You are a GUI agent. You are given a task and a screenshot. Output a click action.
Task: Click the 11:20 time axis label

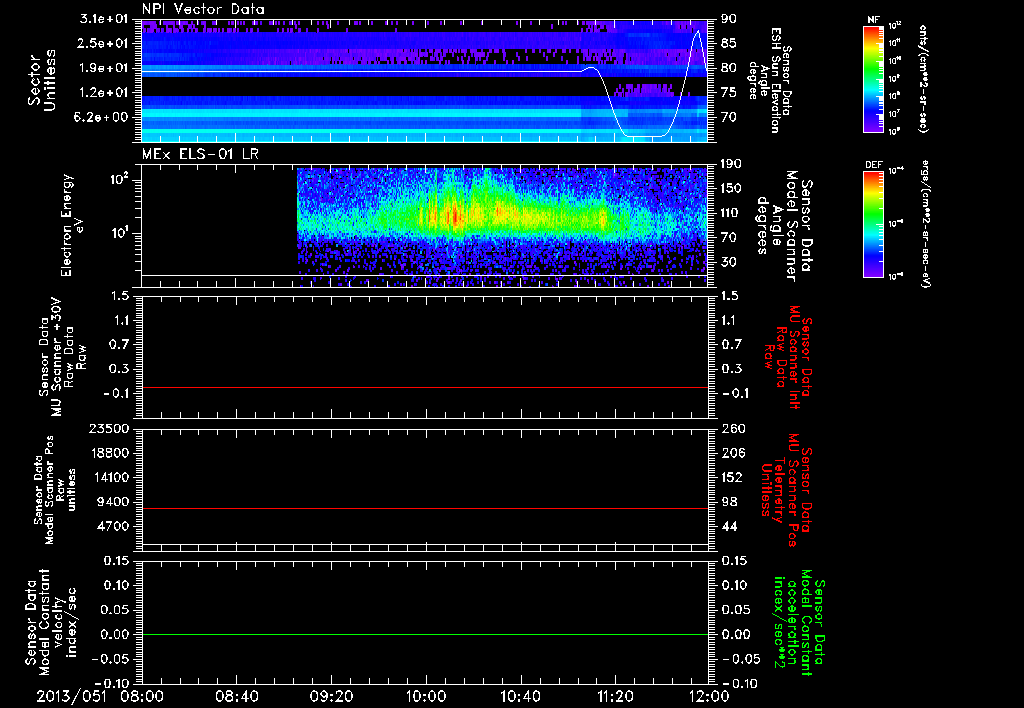tap(615, 696)
